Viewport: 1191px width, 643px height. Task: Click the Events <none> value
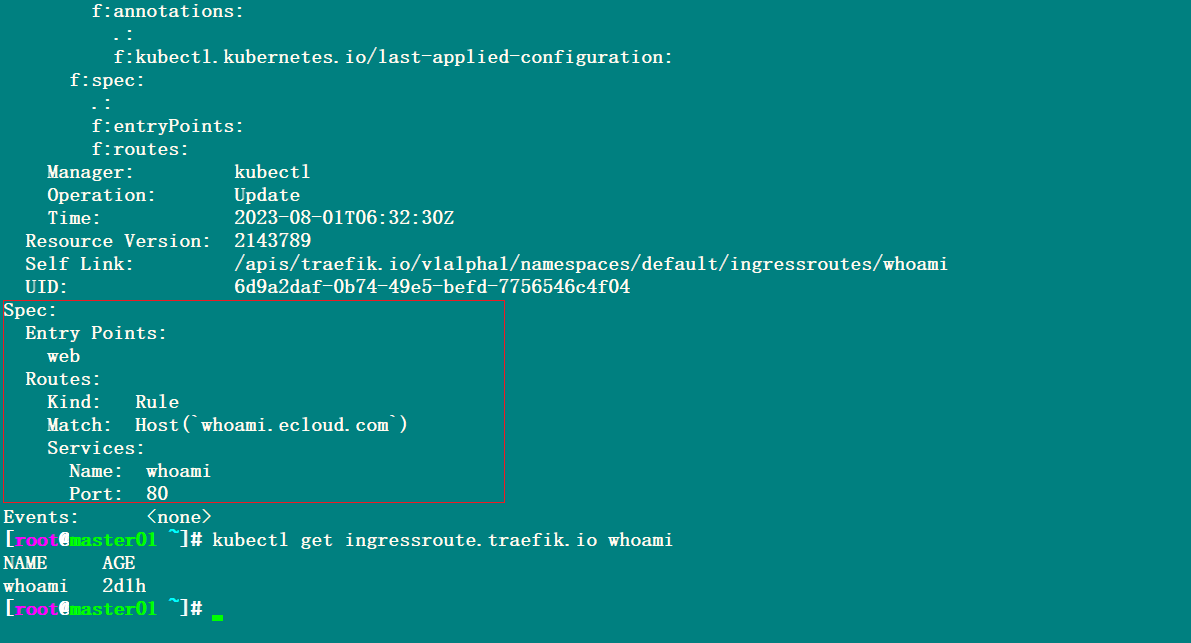pos(178,518)
